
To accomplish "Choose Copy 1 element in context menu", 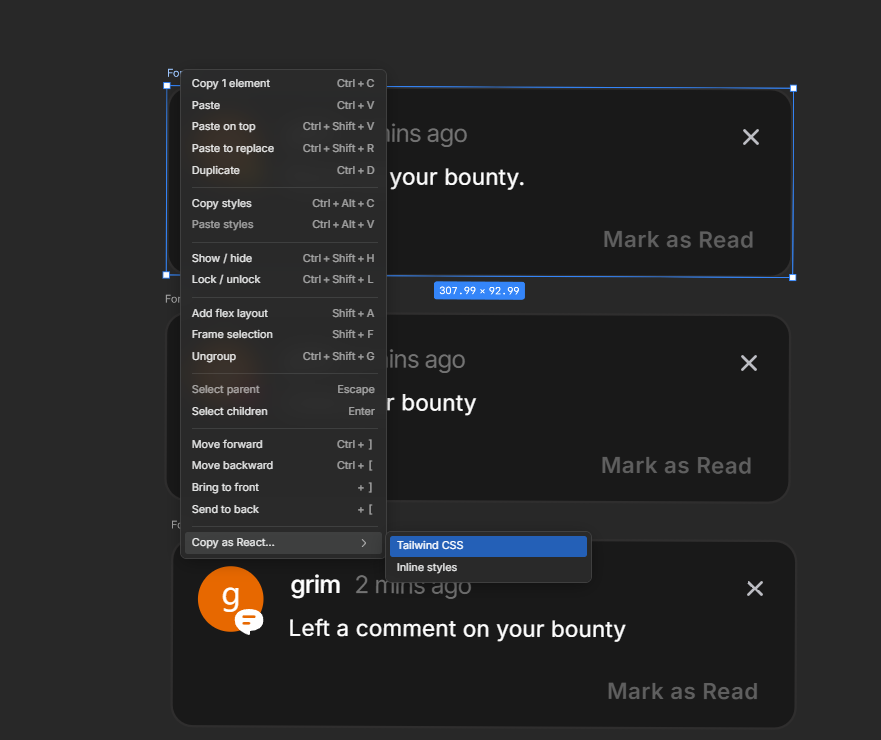I will pyautogui.click(x=283, y=83).
